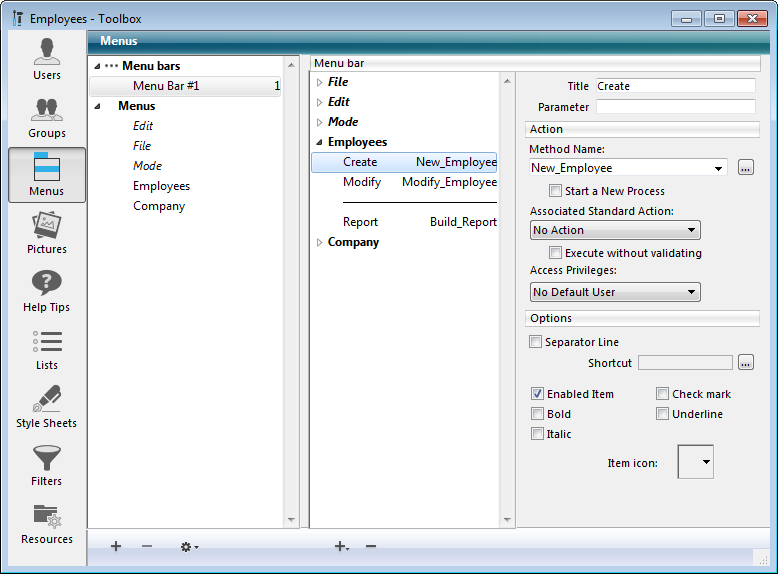Screen dimensions: 778x574
Task: Select the Pictures toolbox icon
Action: (47, 233)
